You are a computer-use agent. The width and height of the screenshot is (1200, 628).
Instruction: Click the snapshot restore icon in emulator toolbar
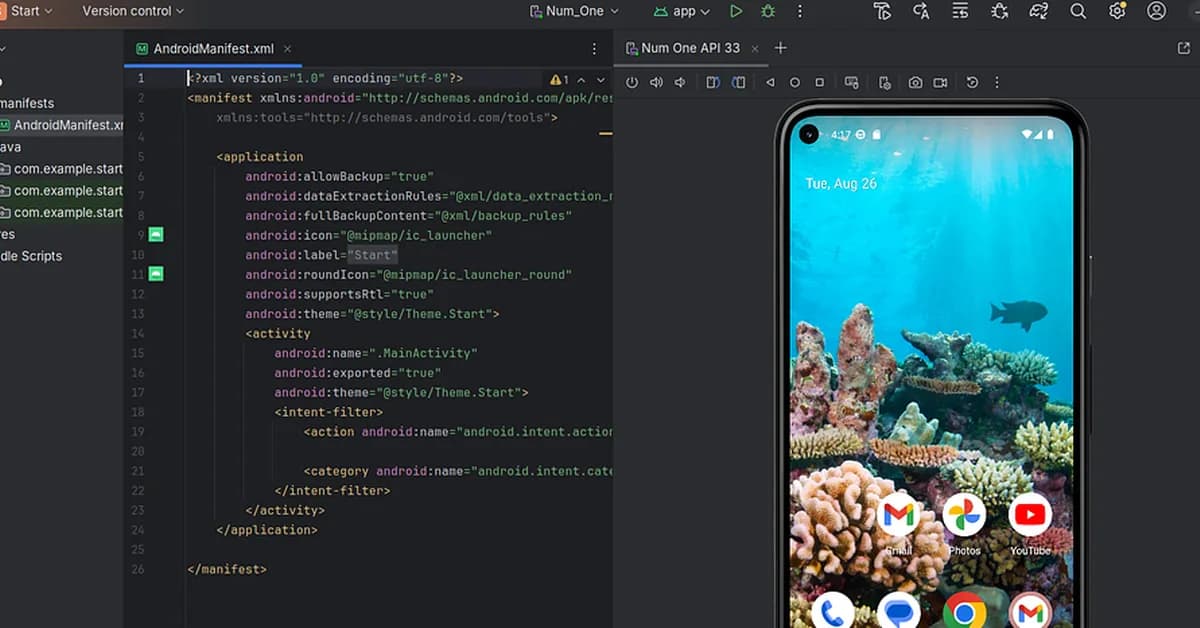(x=972, y=83)
